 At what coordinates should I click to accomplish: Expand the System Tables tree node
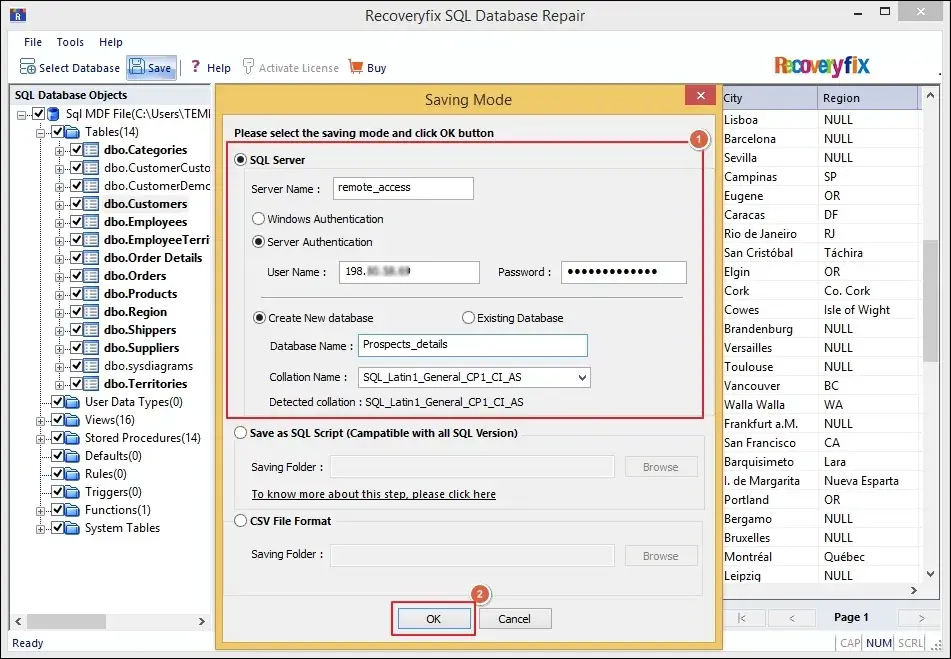41,529
